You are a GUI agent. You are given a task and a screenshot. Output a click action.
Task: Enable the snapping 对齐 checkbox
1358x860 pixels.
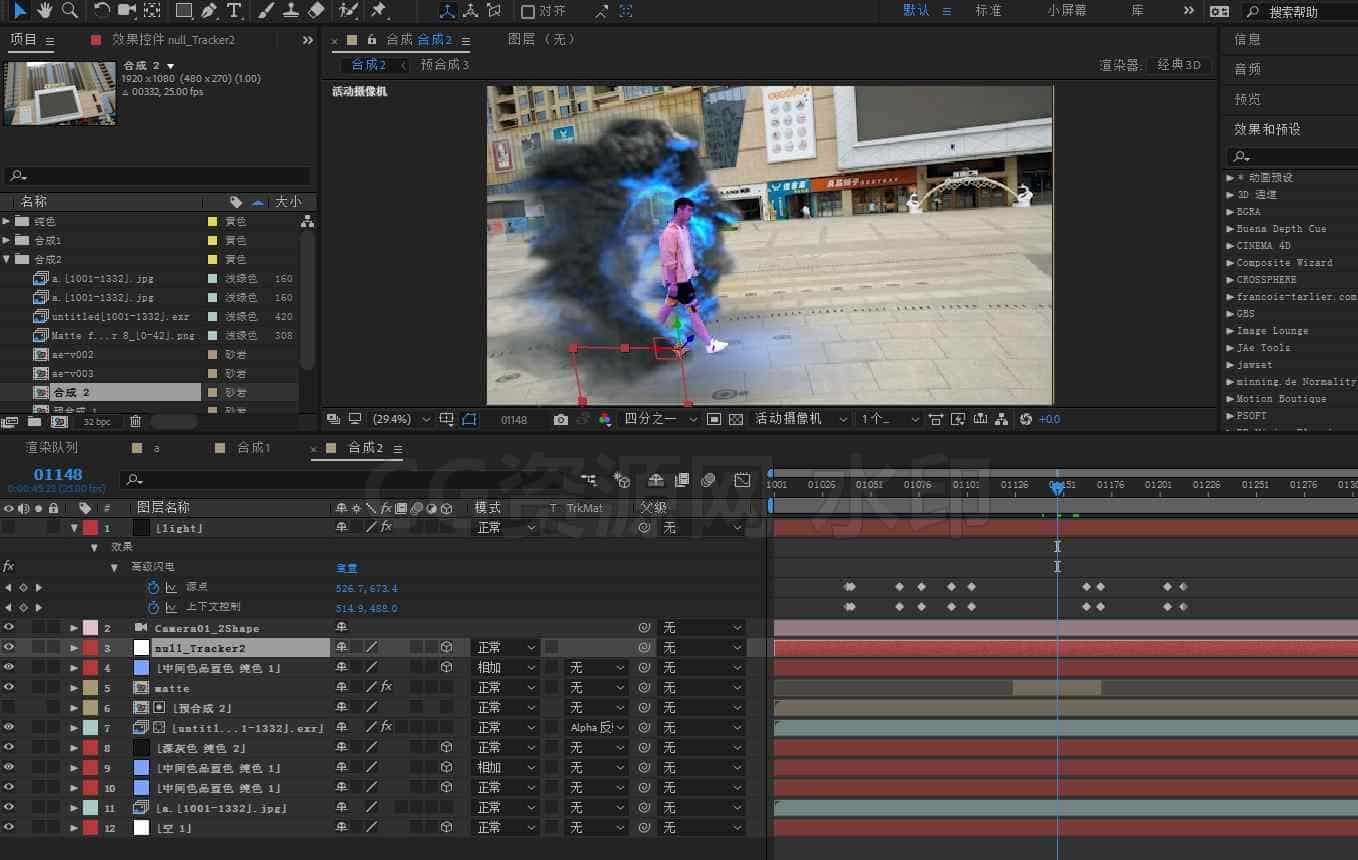528,11
